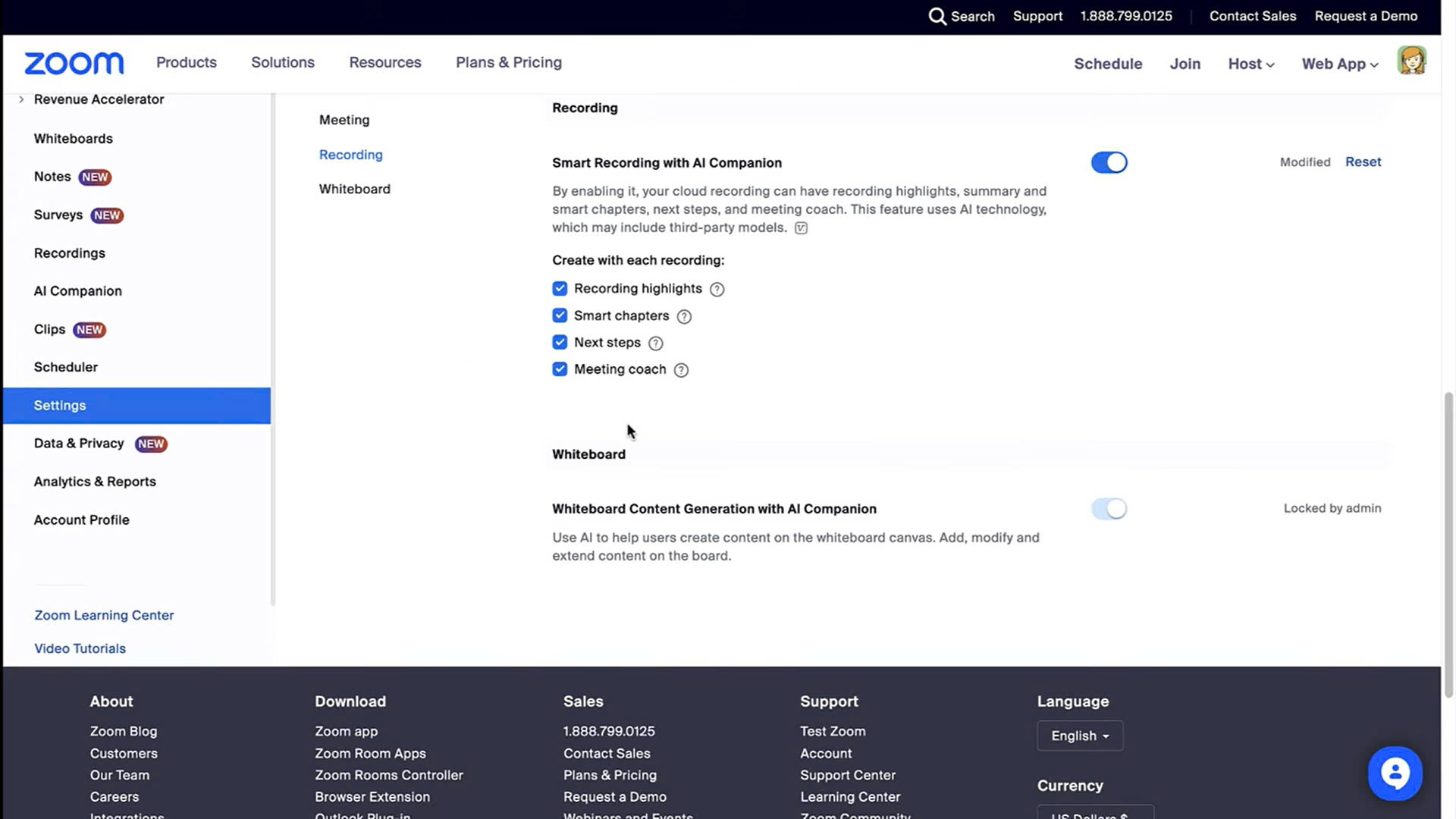The height and width of the screenshot is (819, 1456).
Task: Click help icon beside Smart chapters
Action: 684,316
